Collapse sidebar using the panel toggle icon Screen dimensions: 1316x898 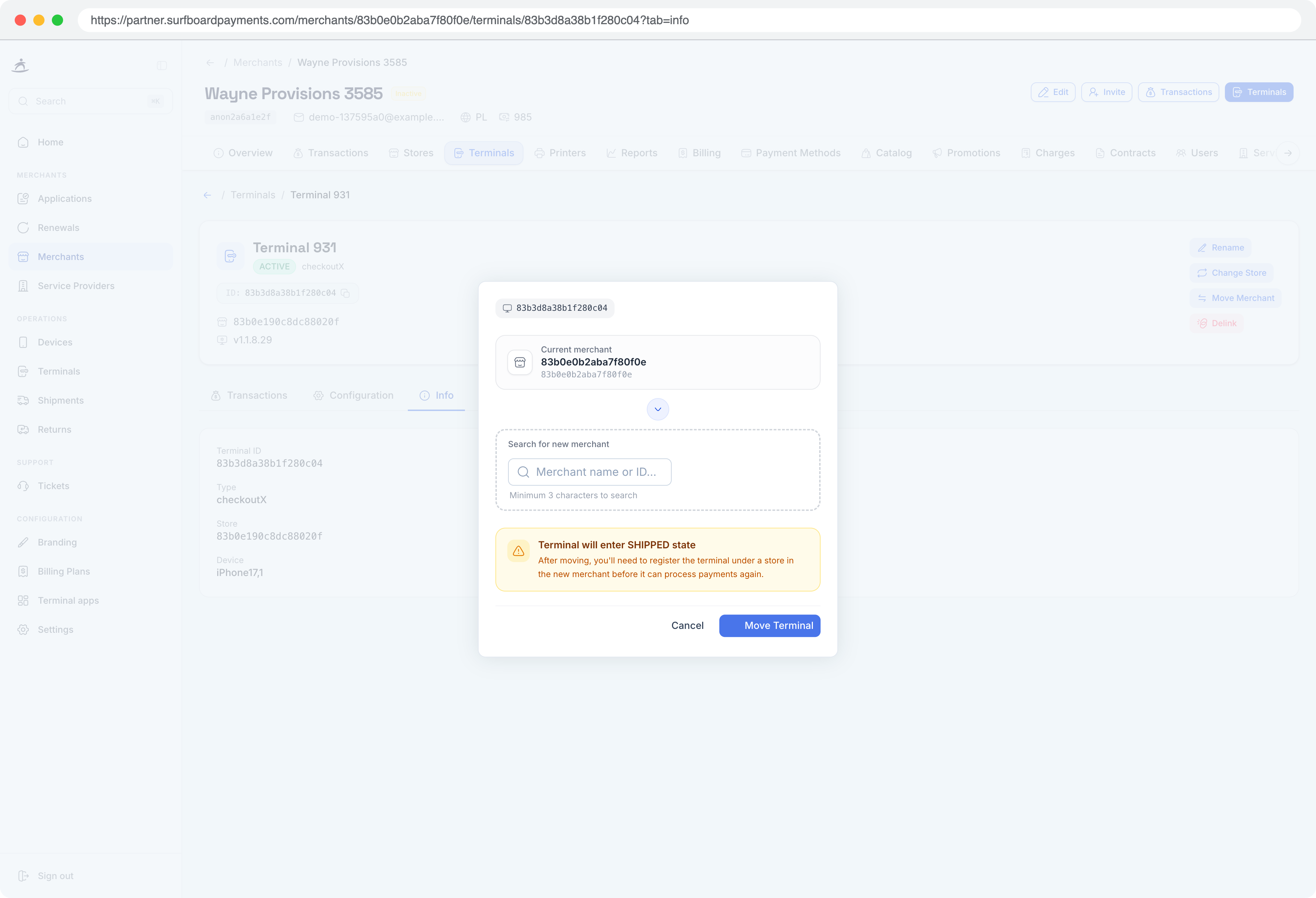pos(162,66)
